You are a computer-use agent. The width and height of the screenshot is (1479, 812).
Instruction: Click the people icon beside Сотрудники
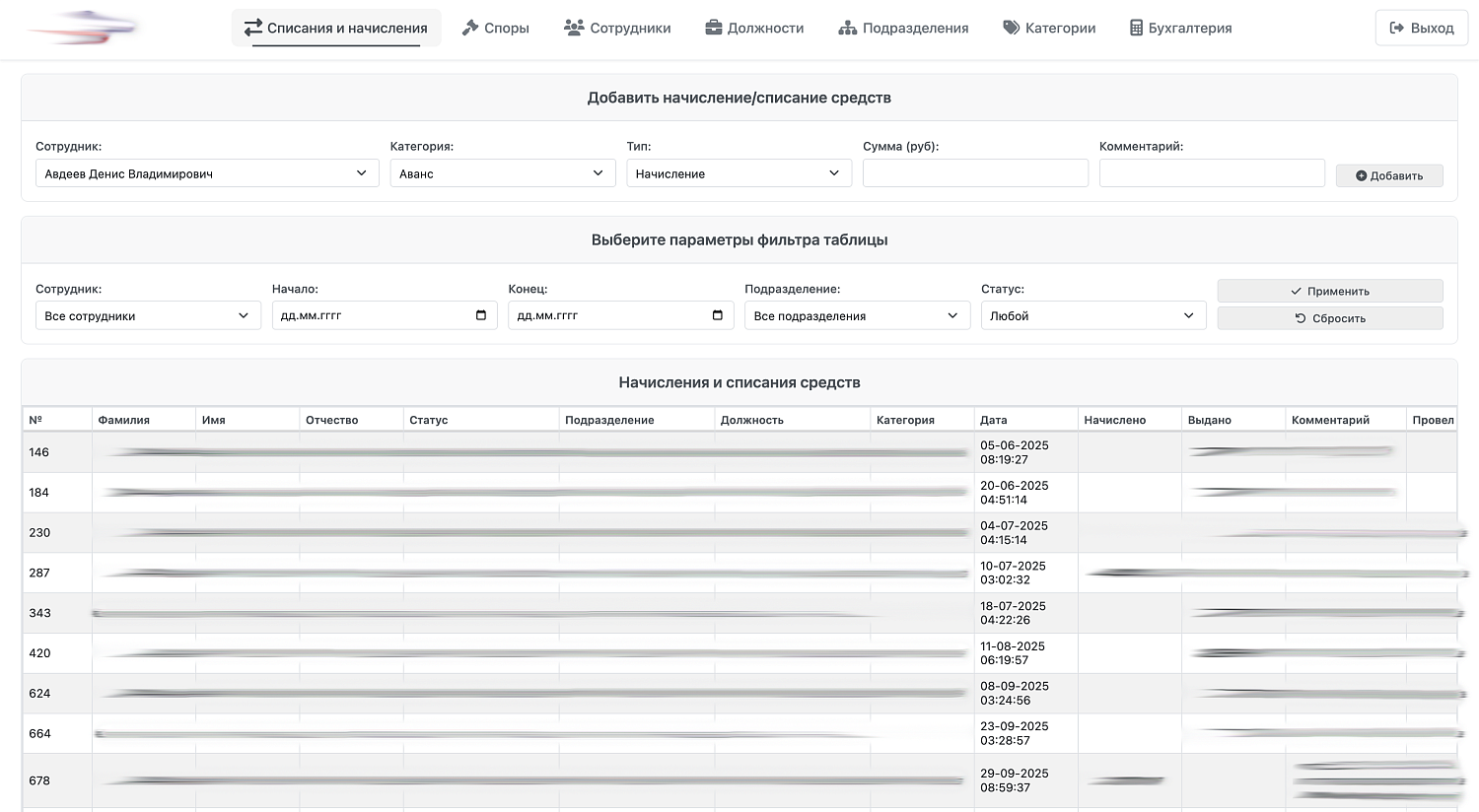574,28
